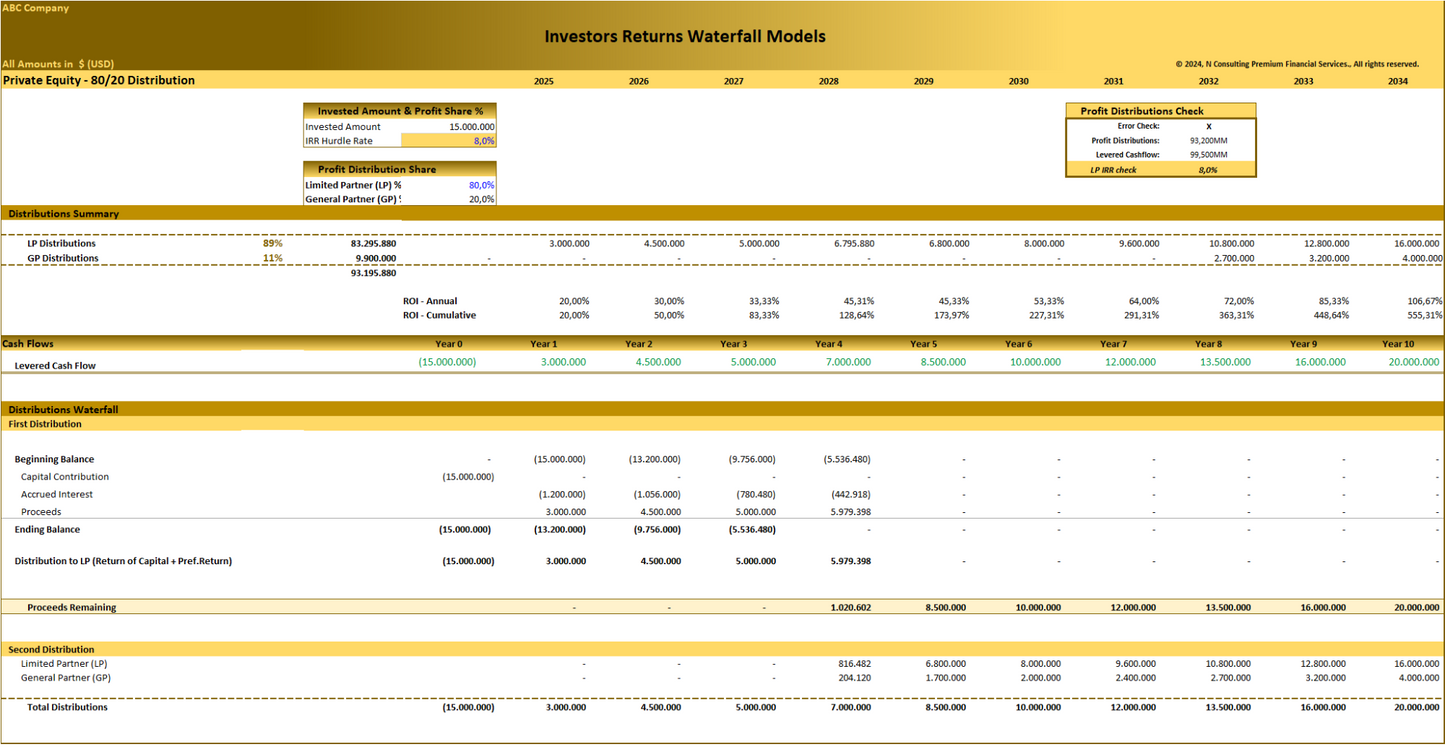Click the 'Levered Cash Flow' row label
The image size is (1445, 747).
click(55, 366)
